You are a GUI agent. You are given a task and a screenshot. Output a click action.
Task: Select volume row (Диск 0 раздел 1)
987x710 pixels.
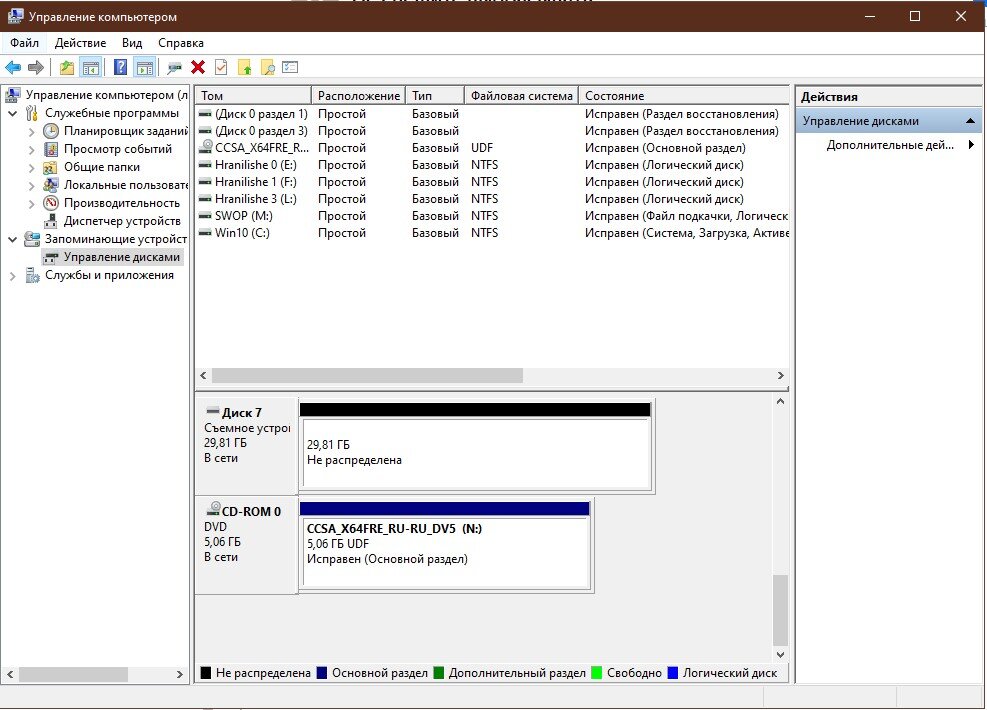(492, 114)
